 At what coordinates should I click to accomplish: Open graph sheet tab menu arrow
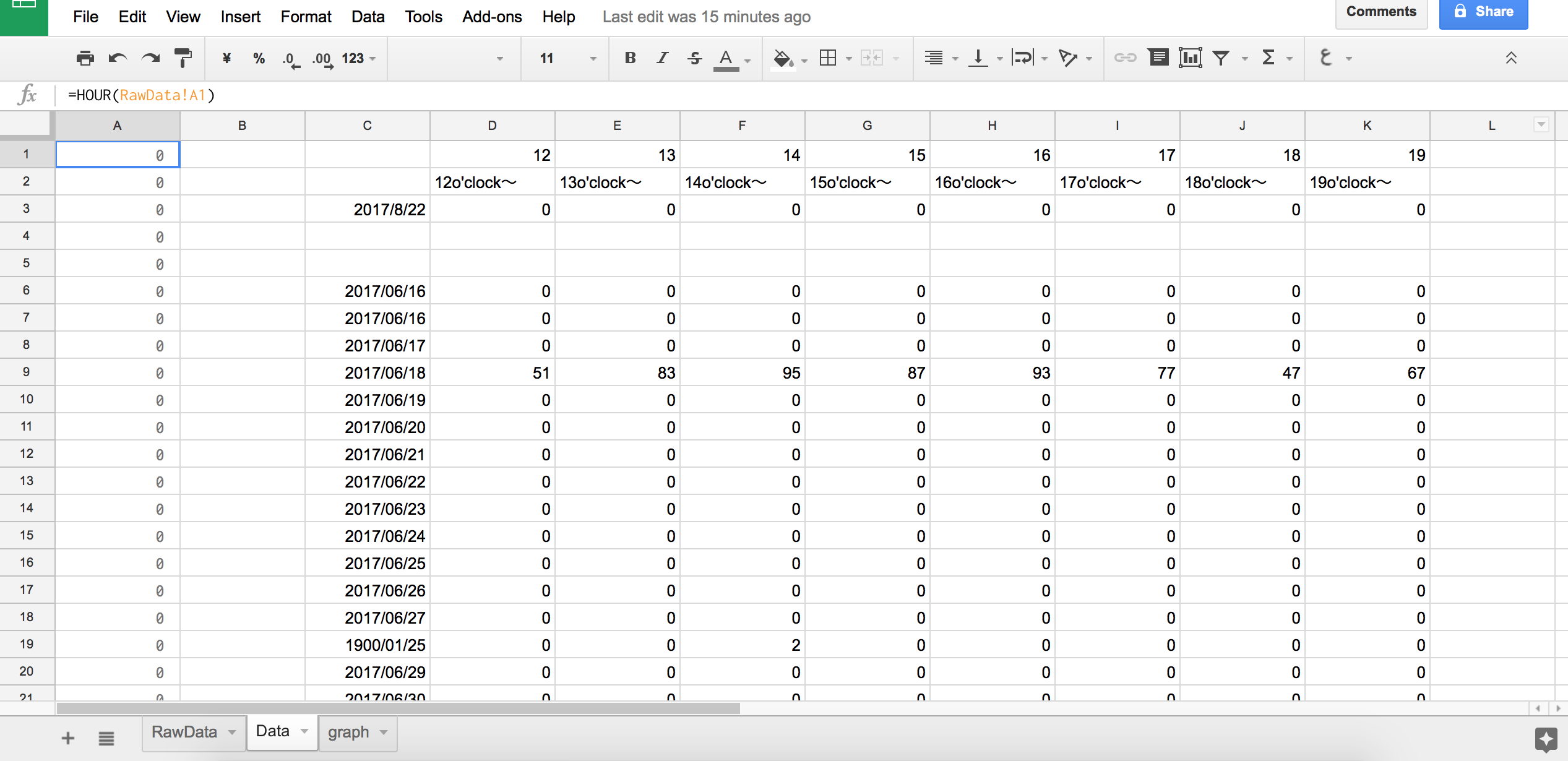coord(384,732)
